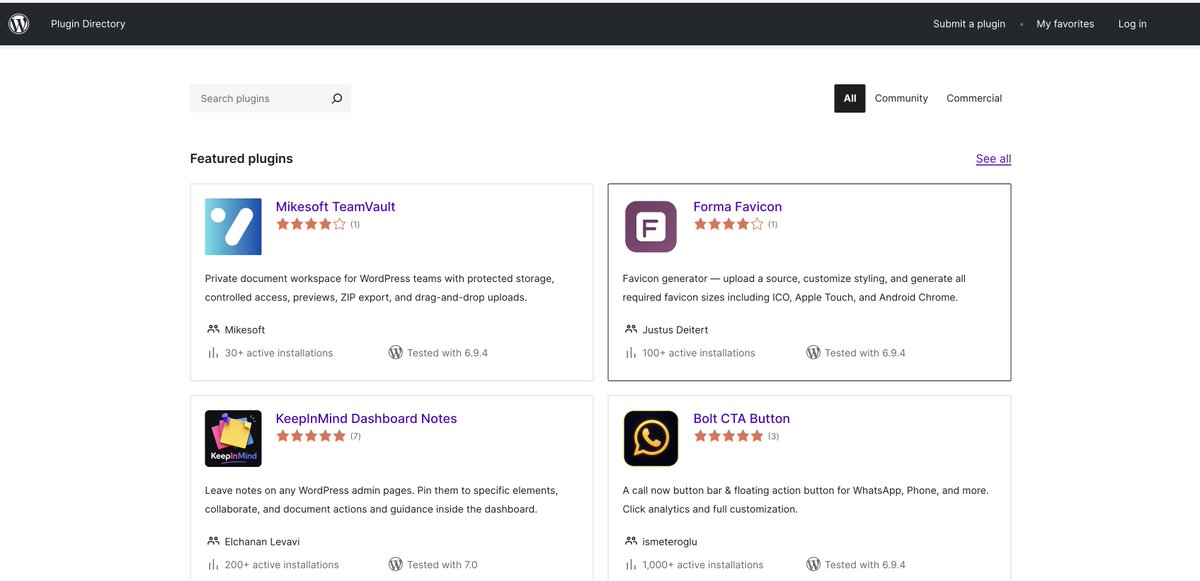Open the WordPress logo home link
The image size is (1200, 581).
[19, 24]
